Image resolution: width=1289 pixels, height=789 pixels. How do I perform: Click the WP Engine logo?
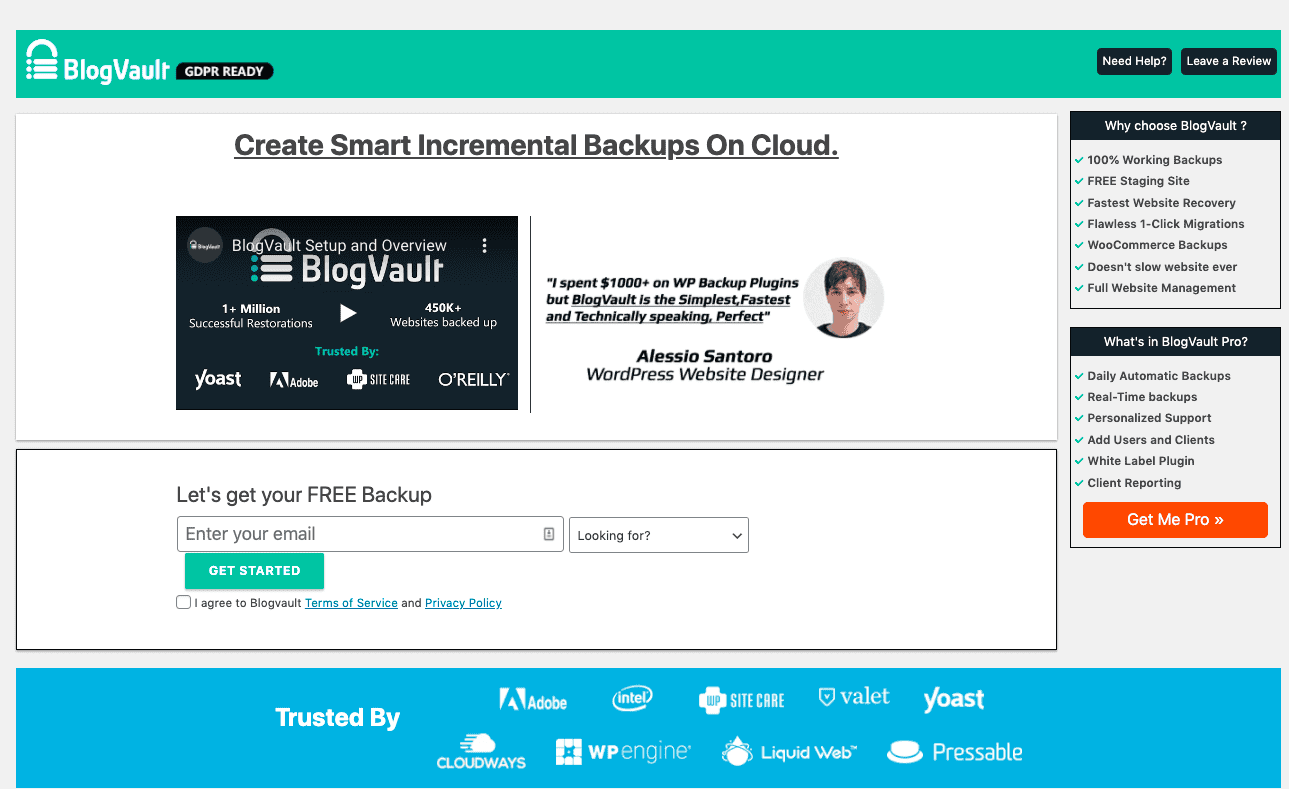click(x=623, y=752)
